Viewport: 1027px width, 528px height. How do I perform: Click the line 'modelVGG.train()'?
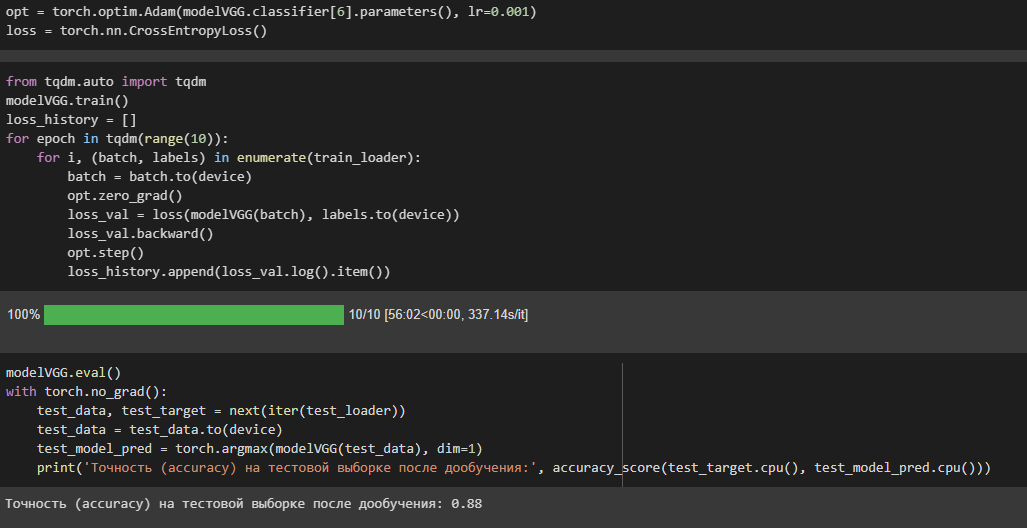[67, 101]
